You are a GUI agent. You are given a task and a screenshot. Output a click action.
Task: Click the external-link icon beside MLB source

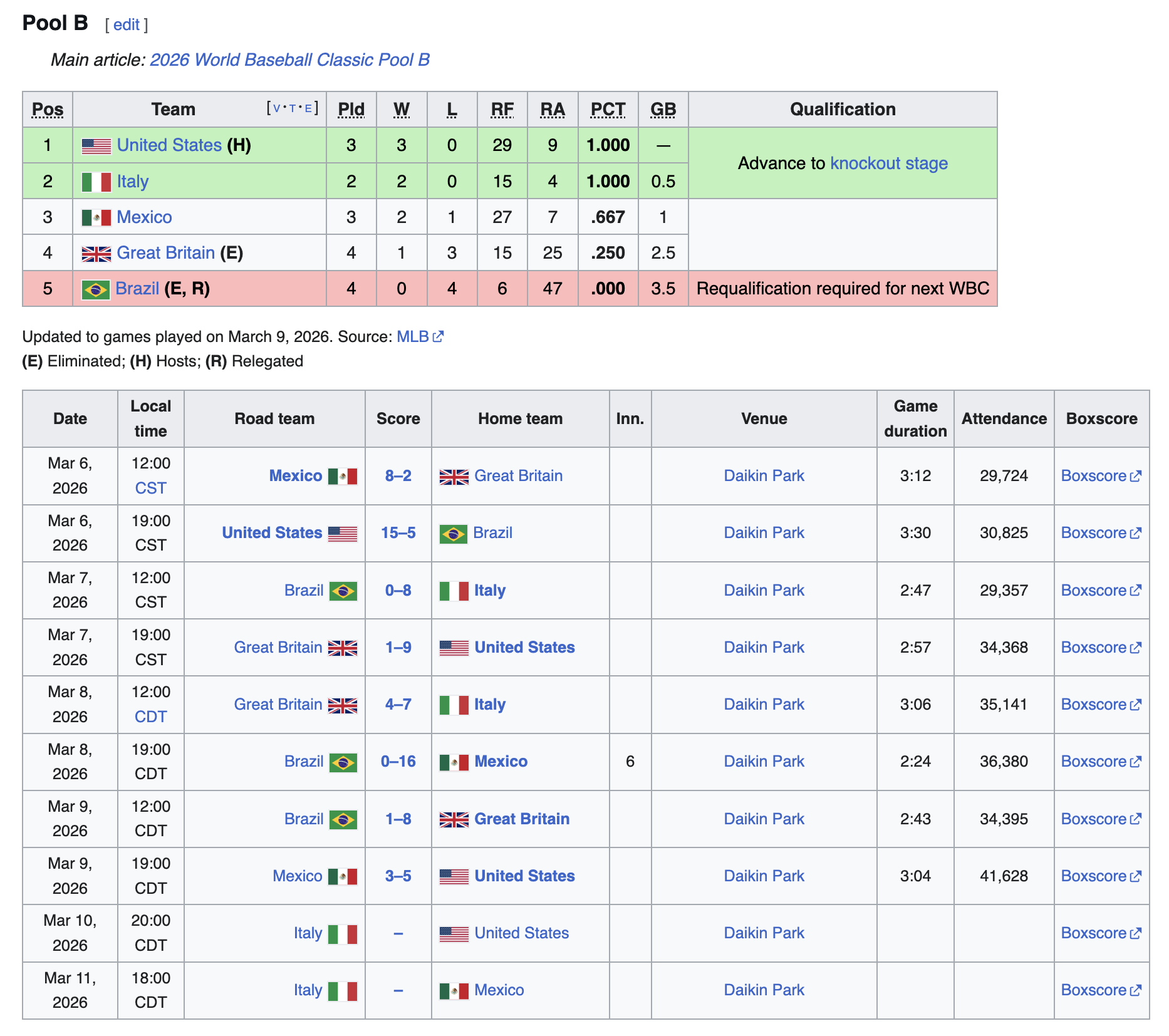(x=438, y=336)
